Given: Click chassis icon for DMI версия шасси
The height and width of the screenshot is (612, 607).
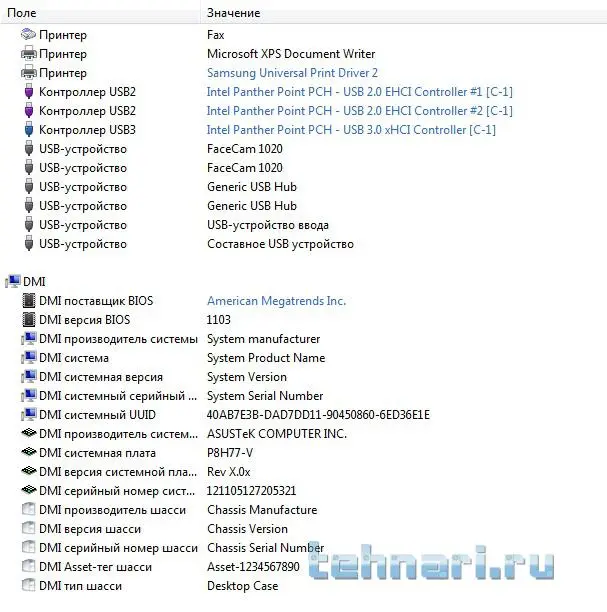Looking at the screenshot, I should [28, 528].
